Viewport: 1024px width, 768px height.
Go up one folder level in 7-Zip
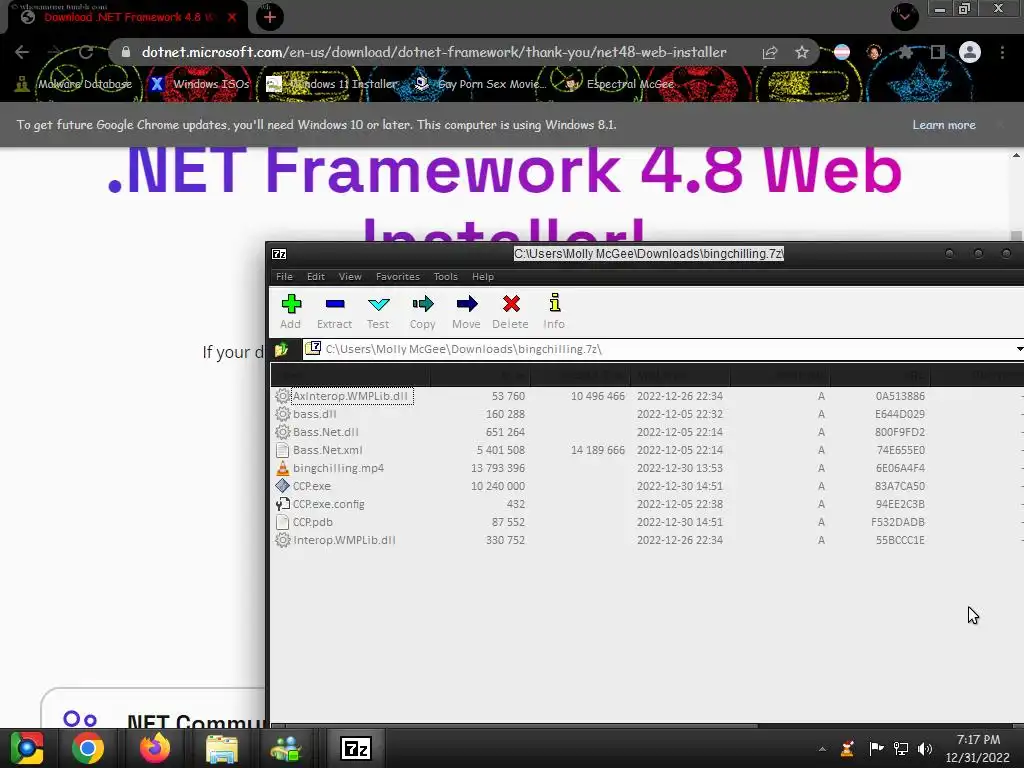[282, 349]
